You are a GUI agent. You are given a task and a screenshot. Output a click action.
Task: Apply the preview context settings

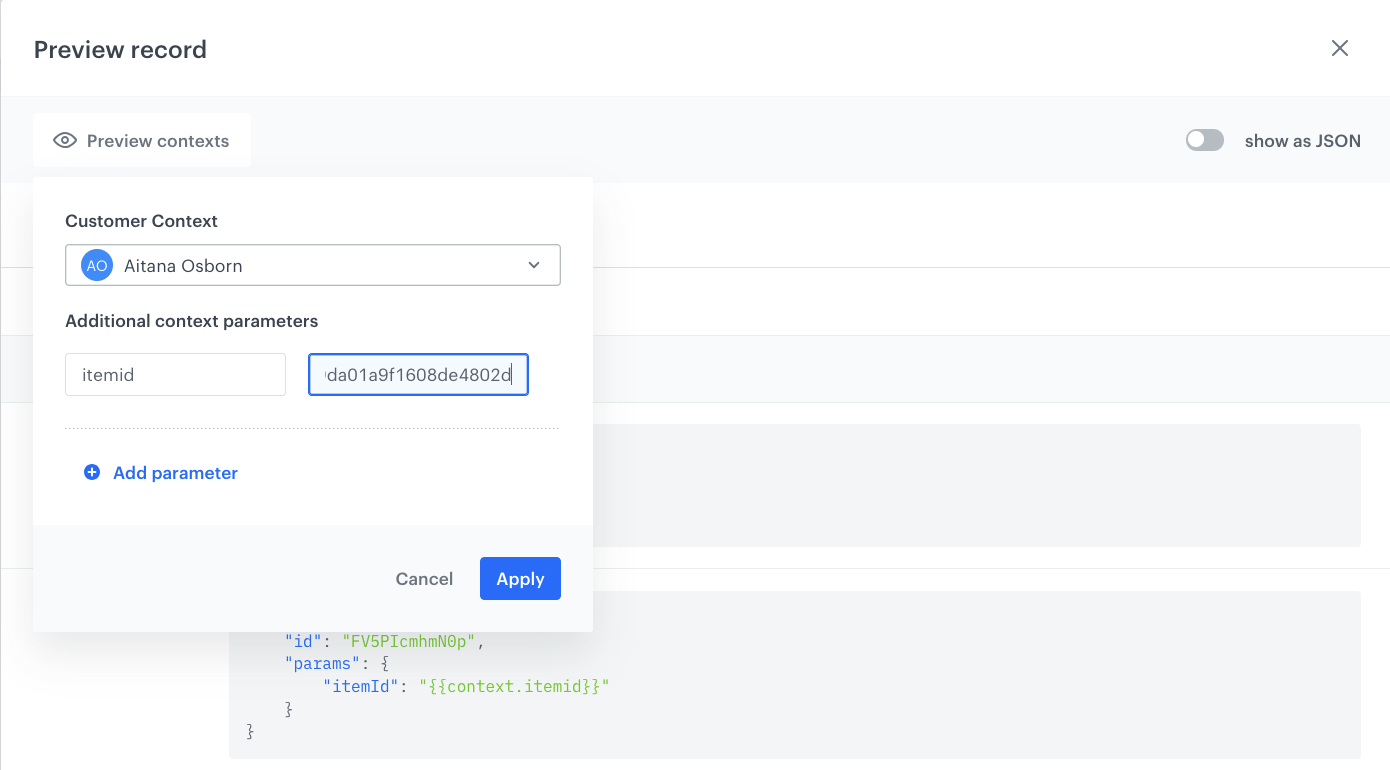click(x=520, y=579)
